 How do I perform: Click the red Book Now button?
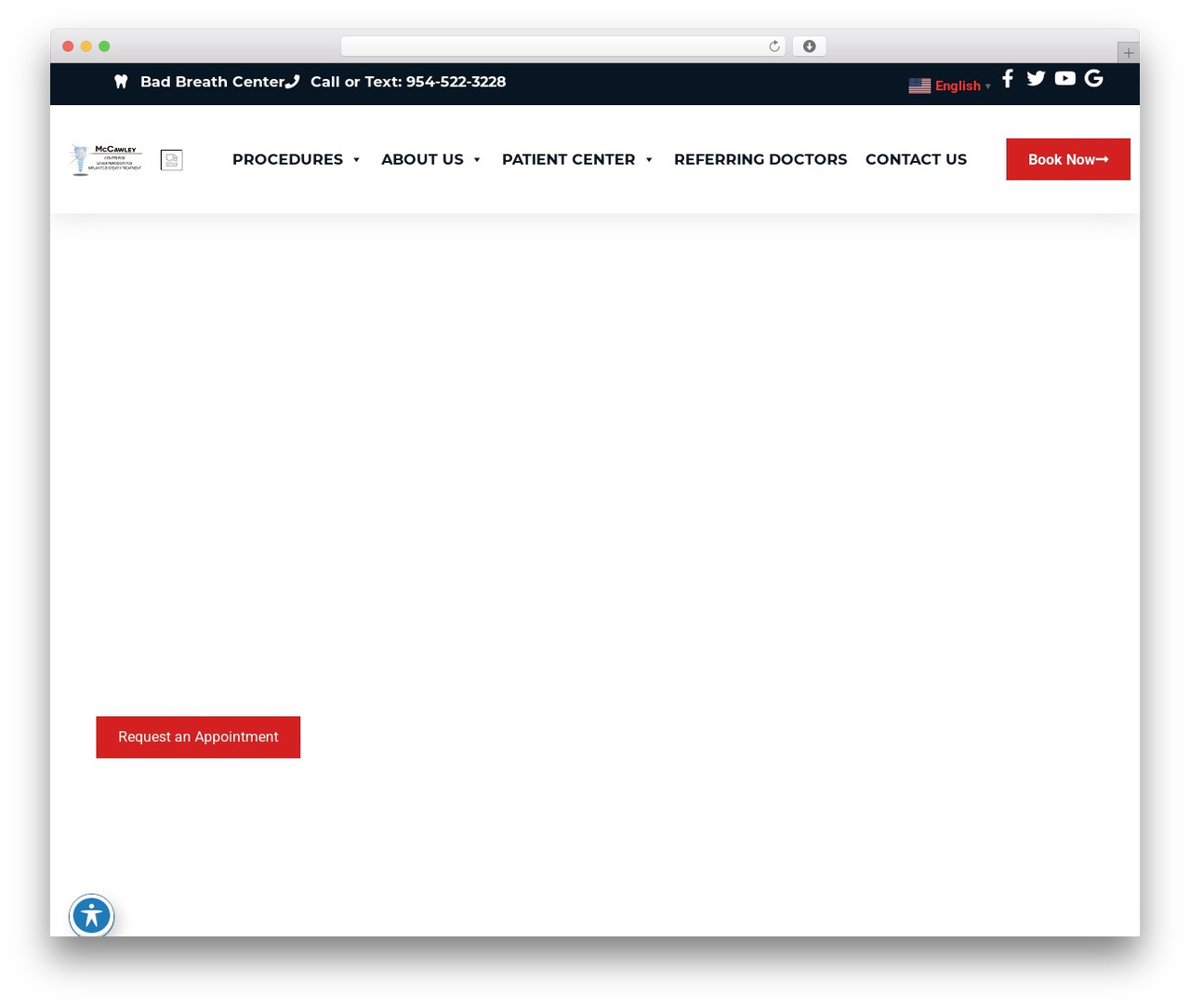click(x=1068, y=160)
